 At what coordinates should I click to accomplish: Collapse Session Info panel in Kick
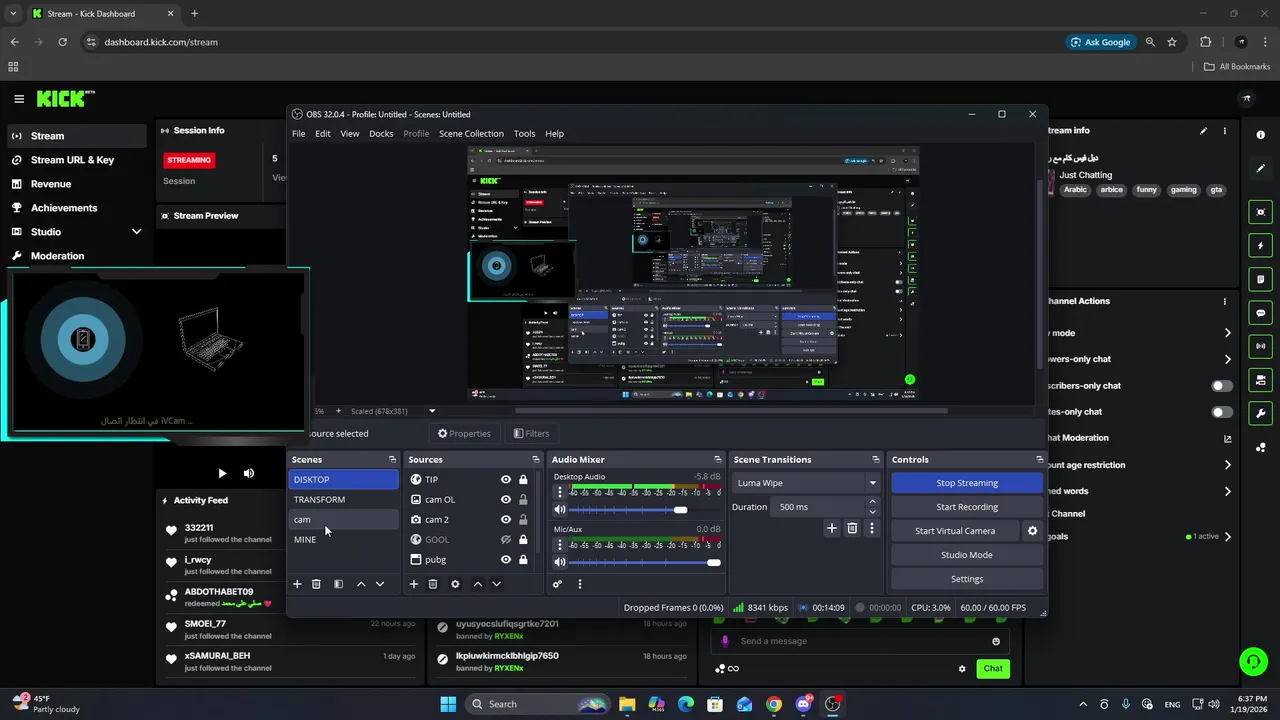[x=165, y=130]
